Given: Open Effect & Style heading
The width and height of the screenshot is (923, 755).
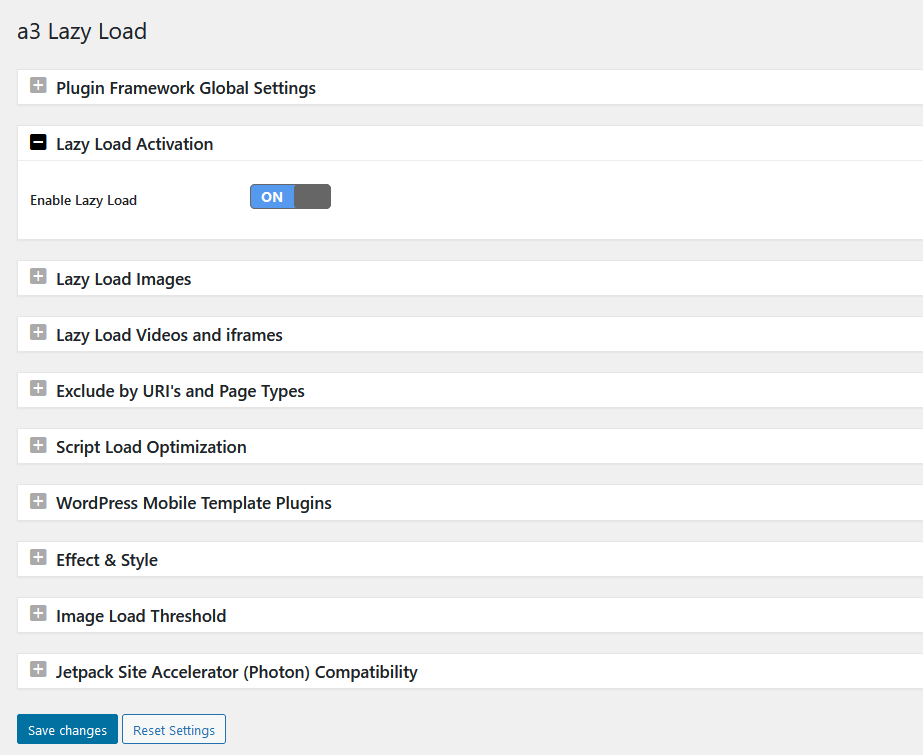Looking at the screenshot, I should [x=107, y=560].
